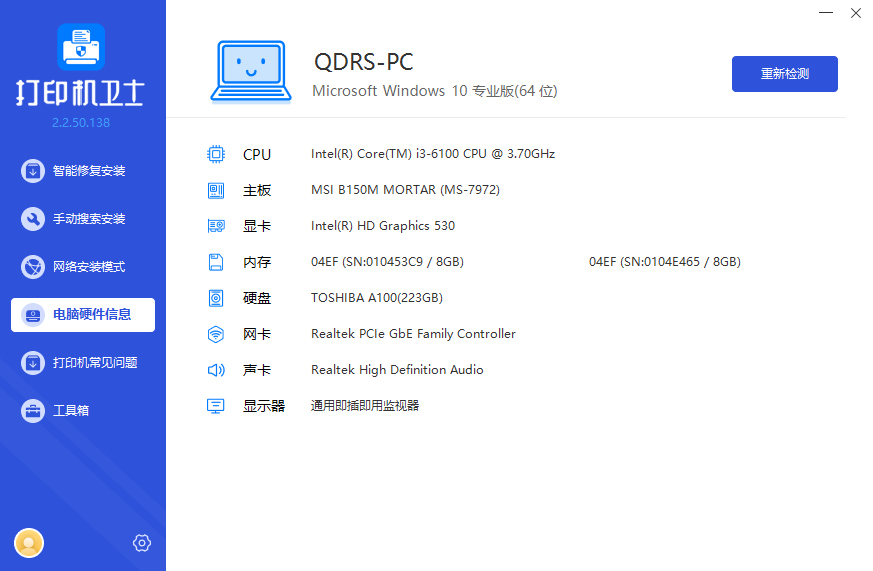Click the CPU chip icon
873x571 pixels.
tap(216, 154)
